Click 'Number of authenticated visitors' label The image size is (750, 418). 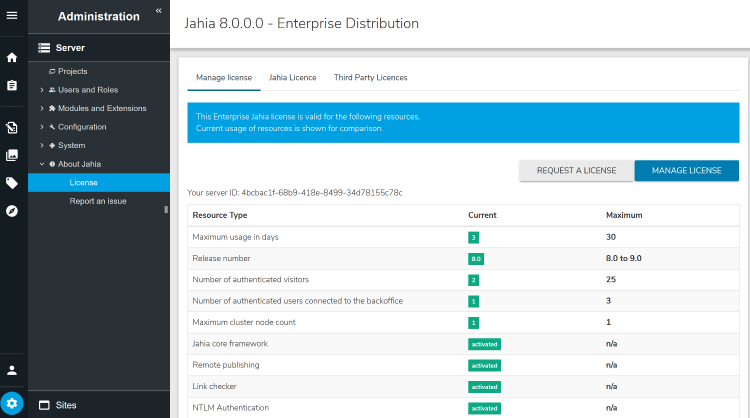pyautogui.click(x=251, y=279)
